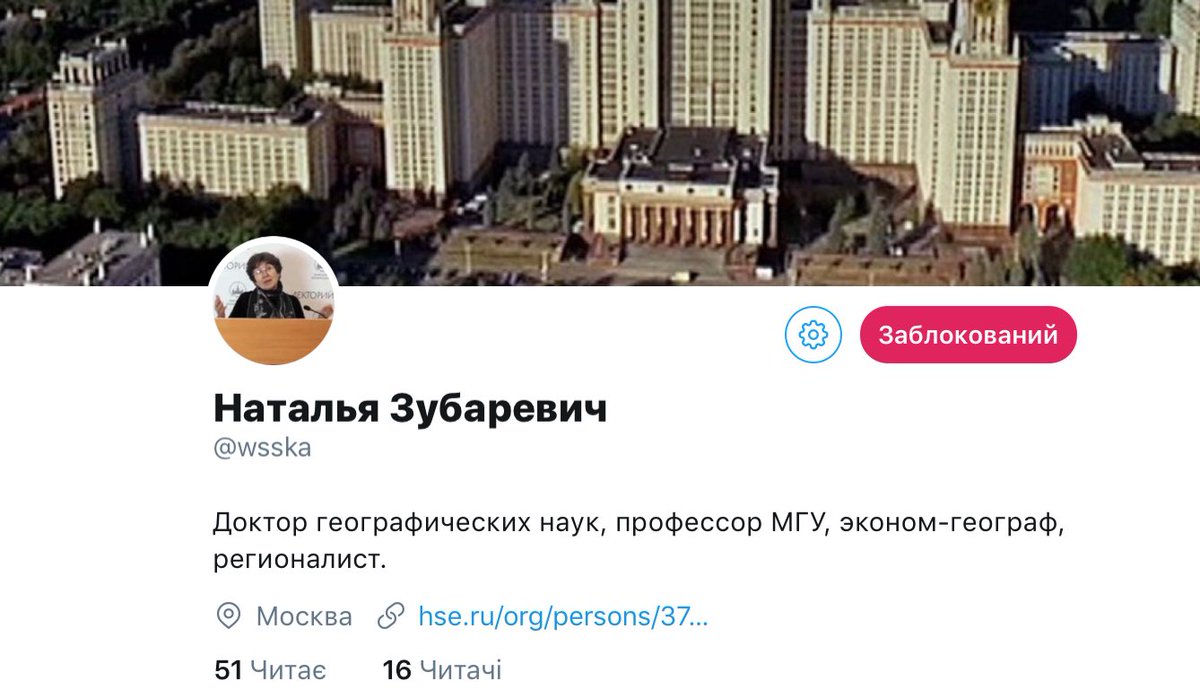Click the follower count number 16
The width and height of the screenshot is (1200, 690).
coord(397,669)
